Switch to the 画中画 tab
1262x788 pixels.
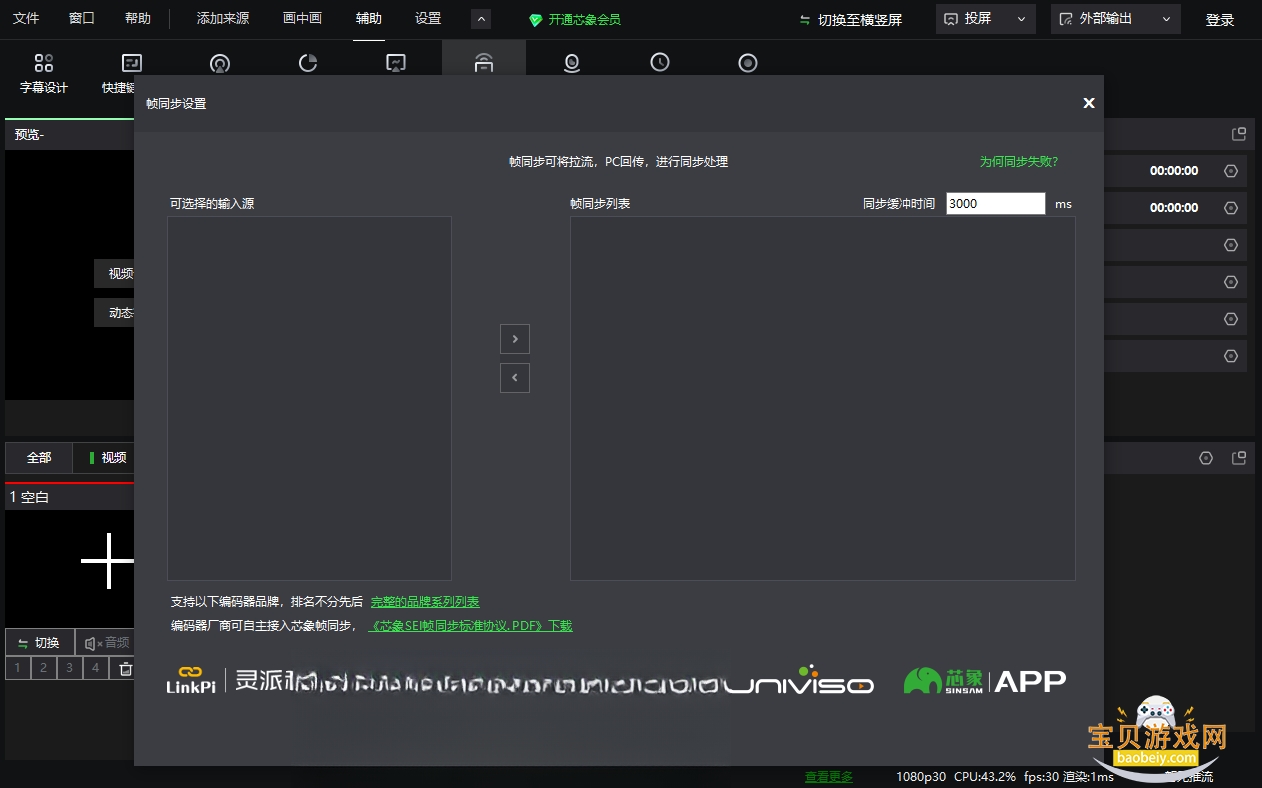303,18
